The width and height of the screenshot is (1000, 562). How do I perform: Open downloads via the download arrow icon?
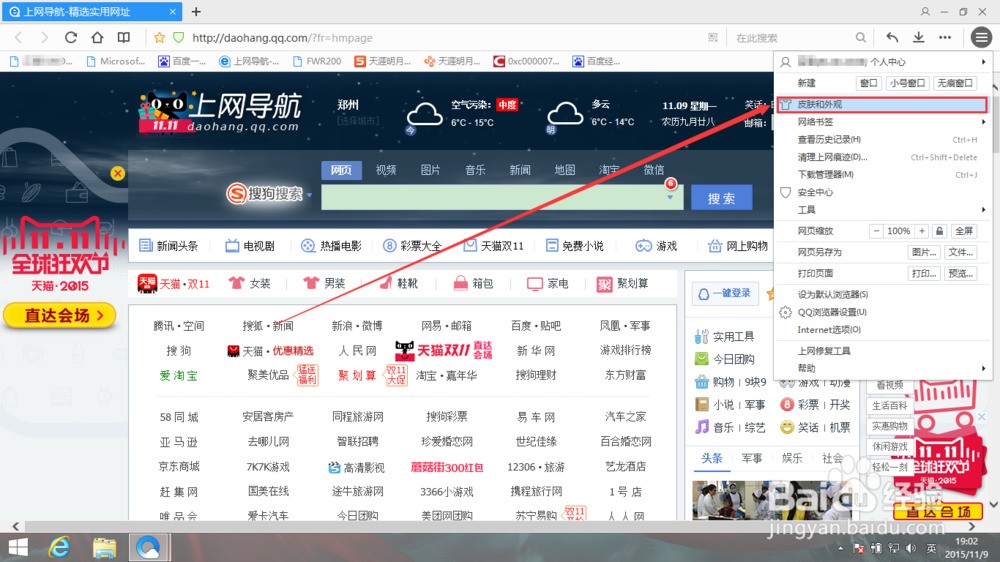pos(918,38)
